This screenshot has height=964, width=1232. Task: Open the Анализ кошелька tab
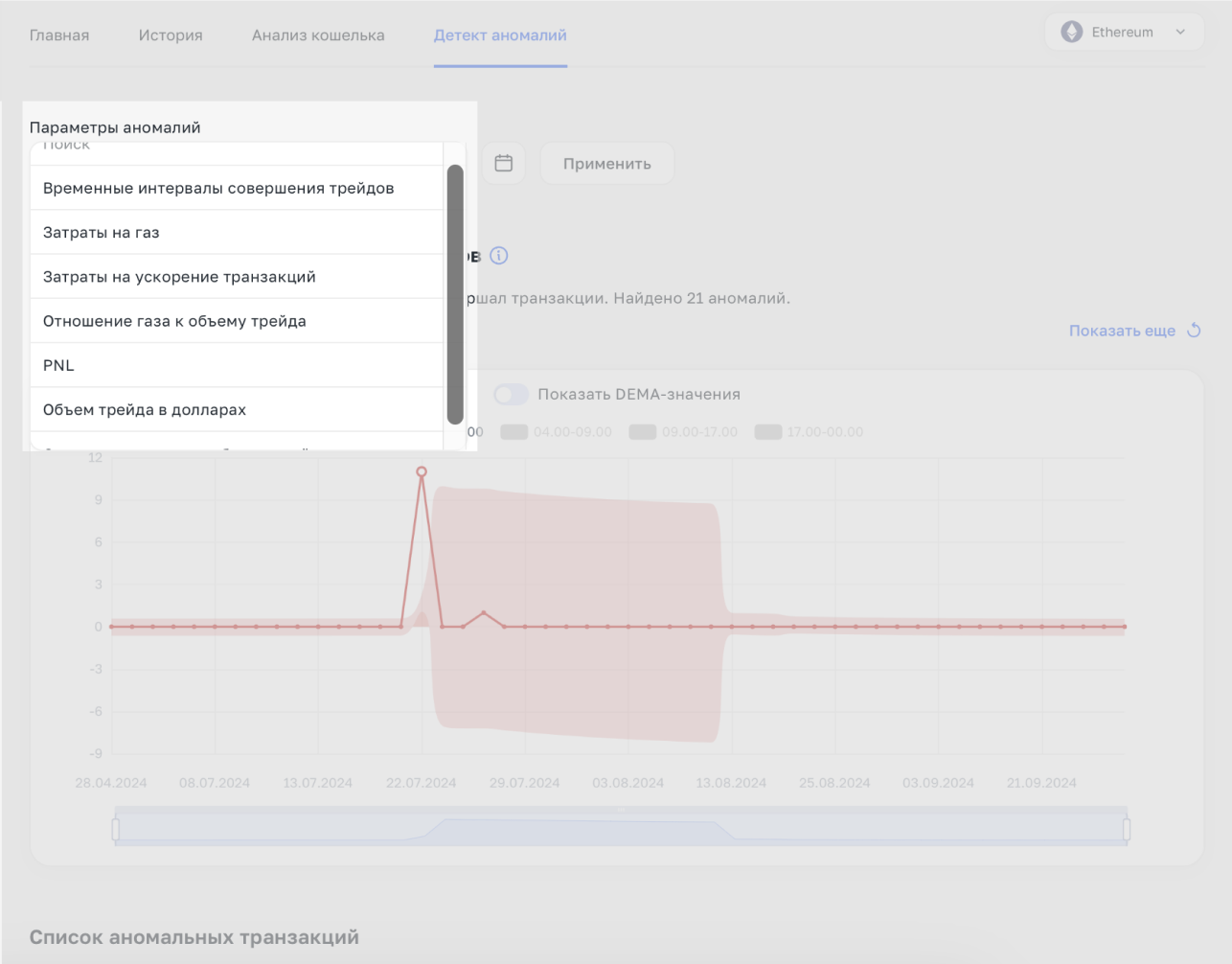[x=318, y=35]
